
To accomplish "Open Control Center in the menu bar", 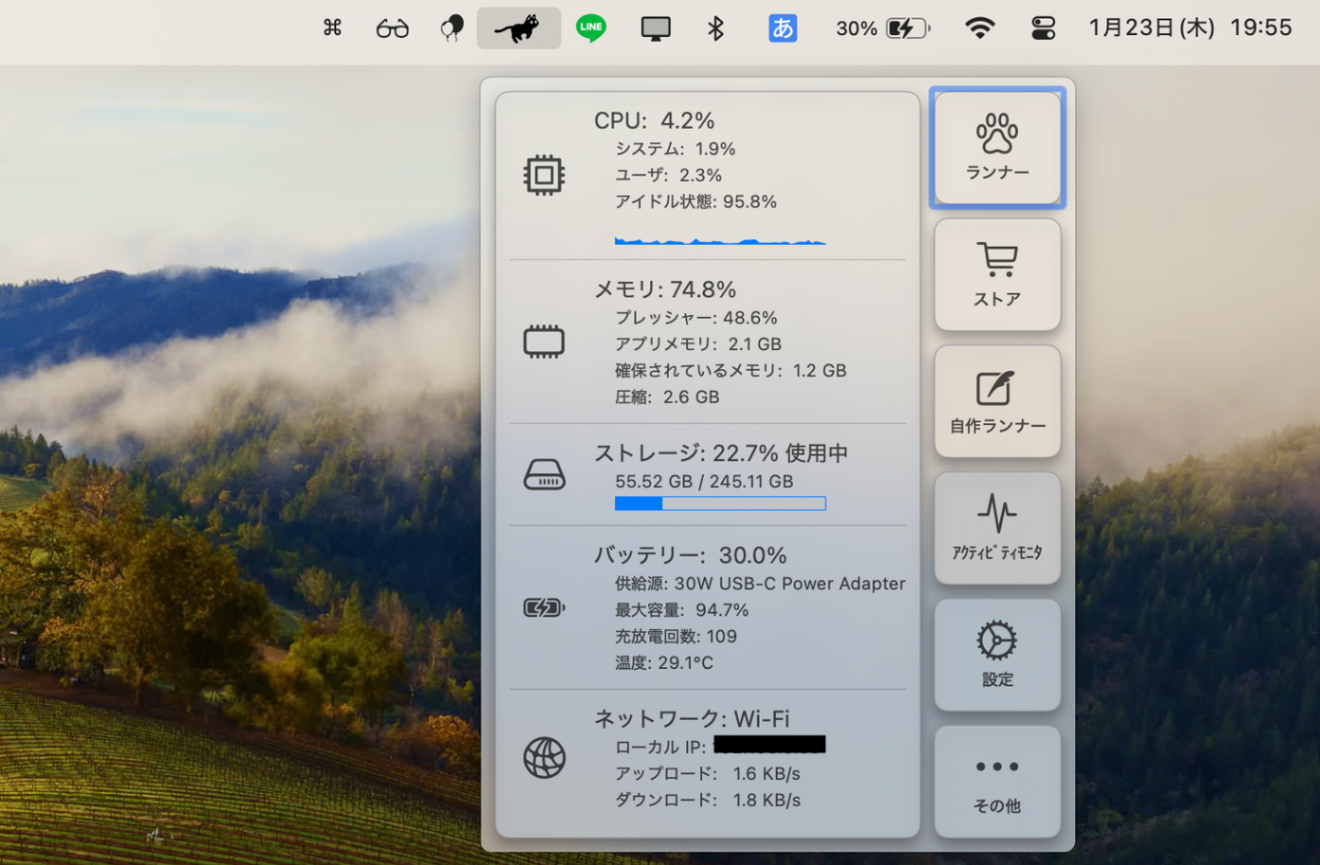I will (1043, 28).
